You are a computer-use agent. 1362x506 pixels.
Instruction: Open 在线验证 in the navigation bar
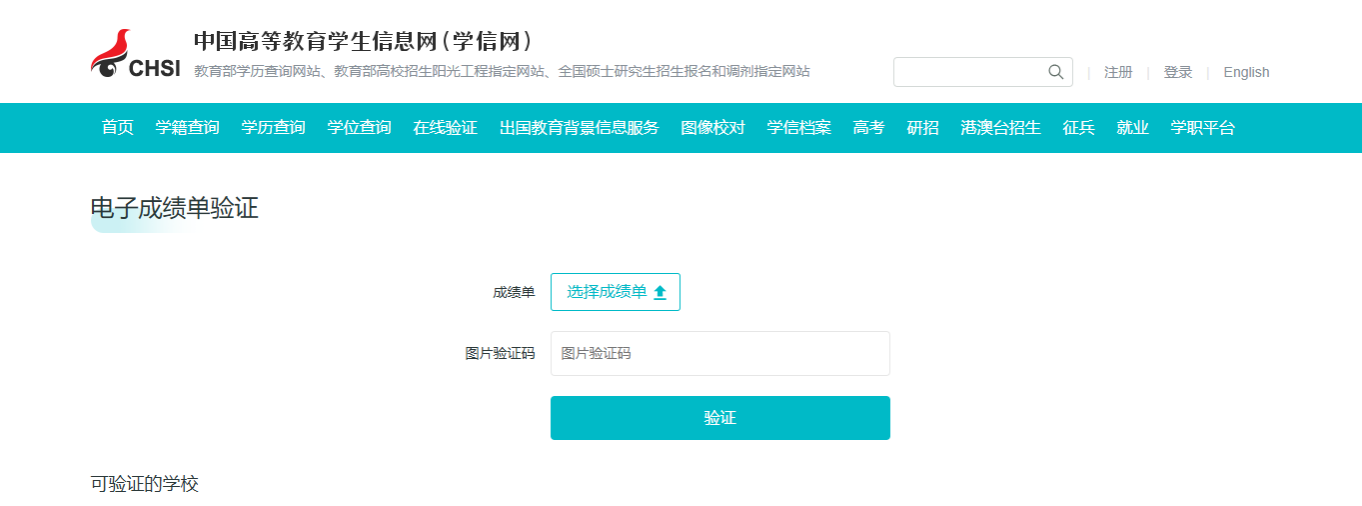pos(445,128)
